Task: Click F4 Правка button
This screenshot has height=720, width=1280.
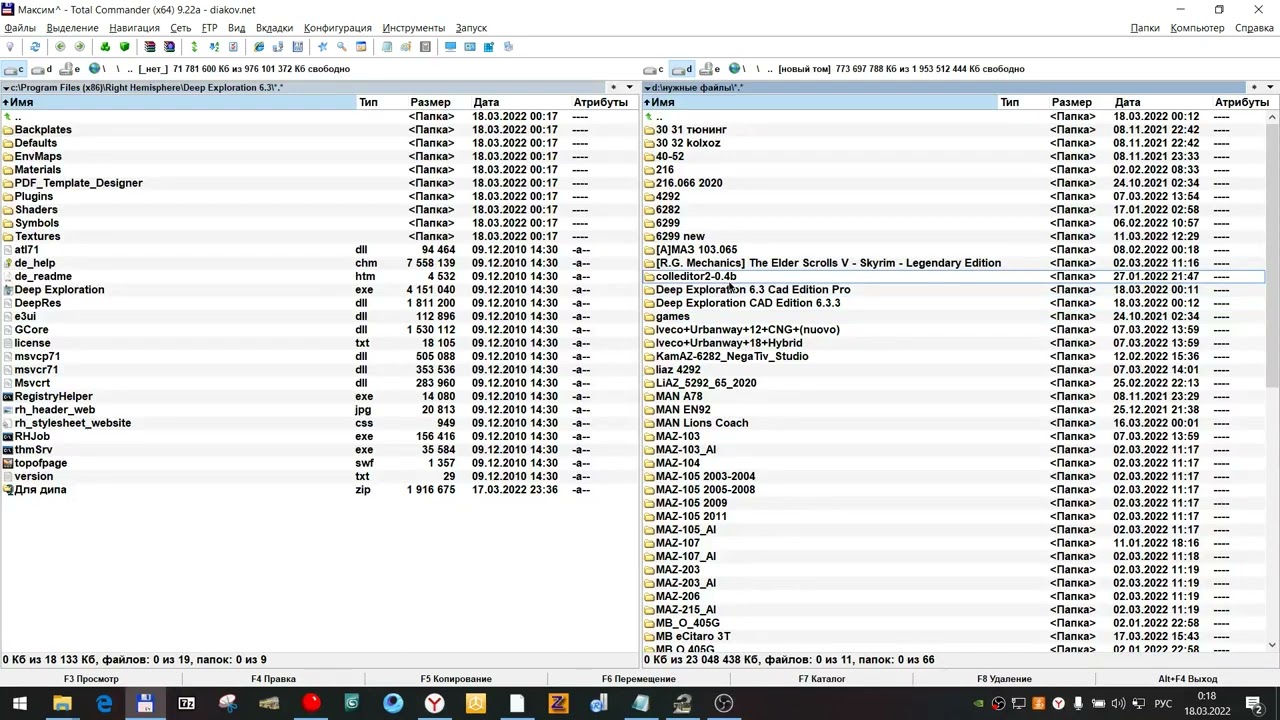Action: click(273, 679)
